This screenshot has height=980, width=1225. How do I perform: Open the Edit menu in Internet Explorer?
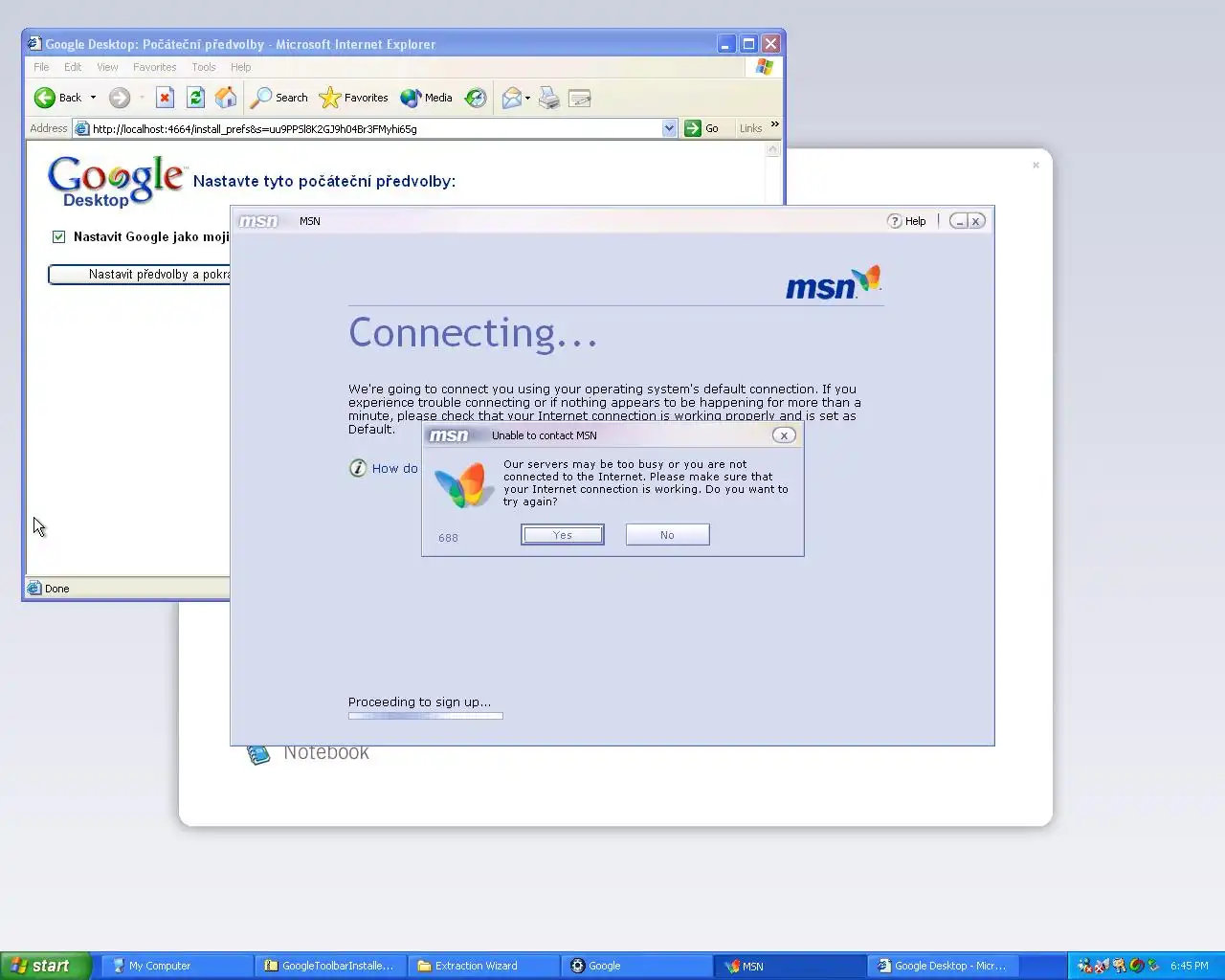pos(73,67)
